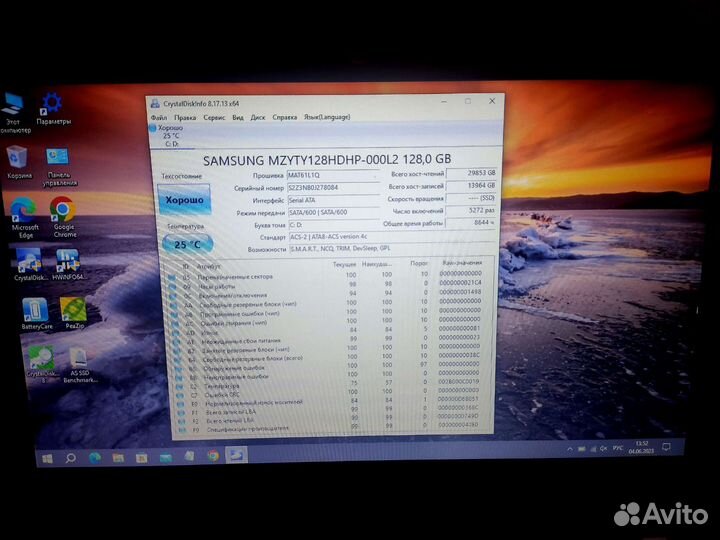Select the C: D: disk tab
This screenshot has width=720, height=540.
pyautogui.click(x=171, y=136)
